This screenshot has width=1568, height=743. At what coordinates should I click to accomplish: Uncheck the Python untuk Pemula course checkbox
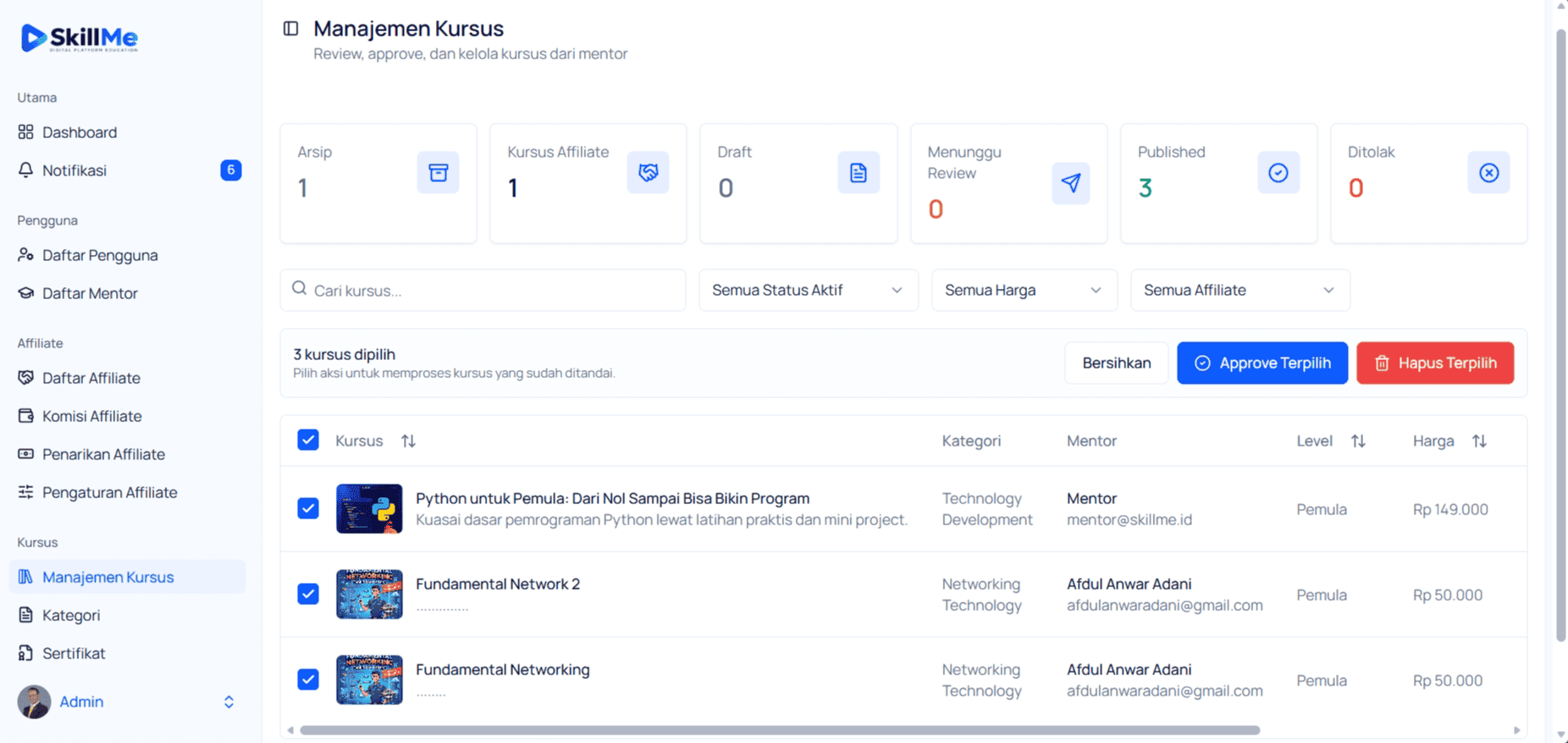pyautogui.click(x=308, y=508)
